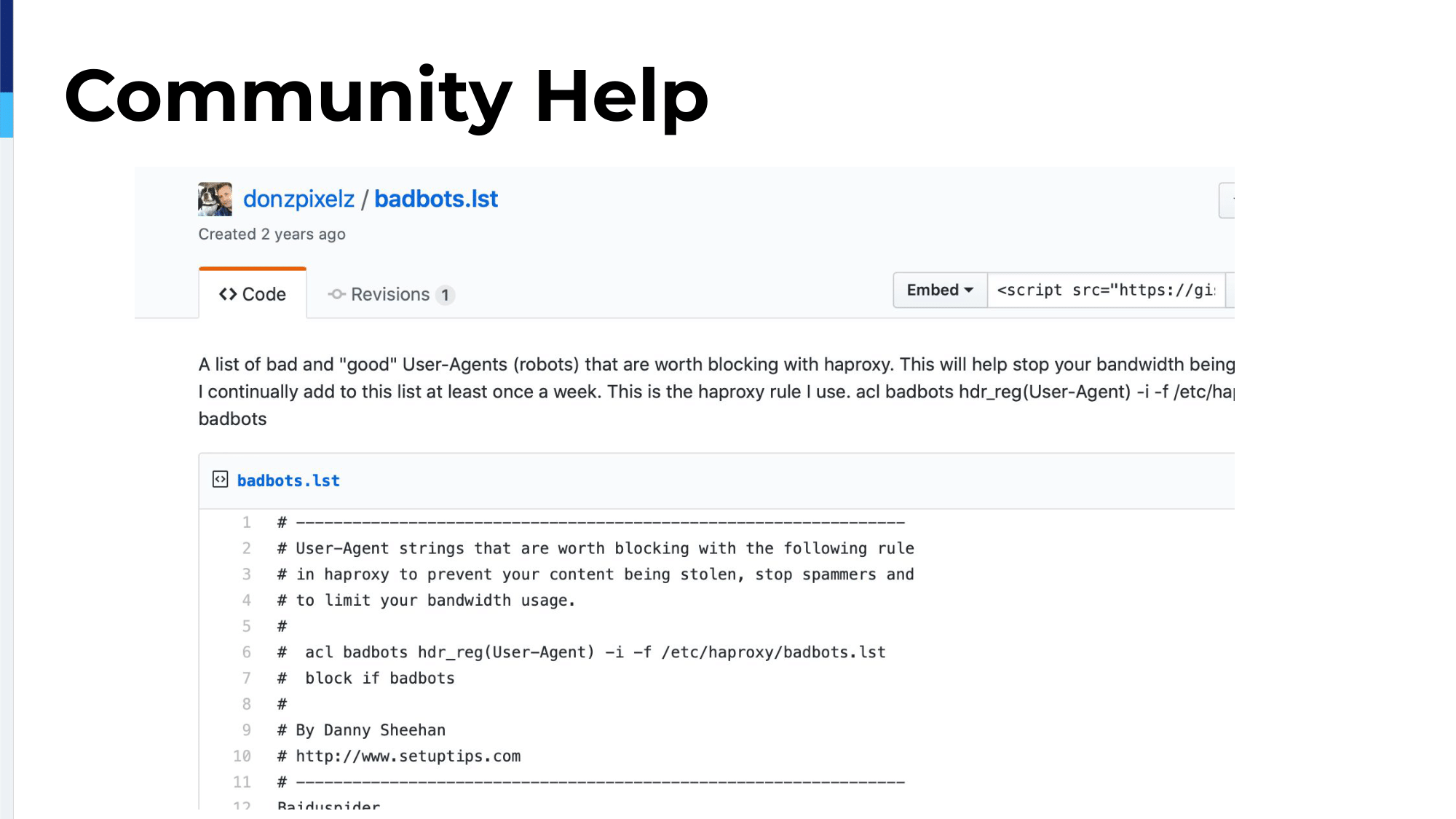Select line number 8

(x=247, y=704)
